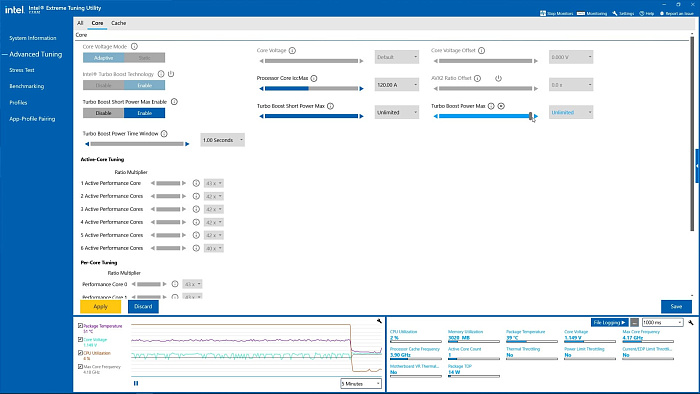The image size is (700, 394).
Task: Pause the monitoring graph
Action: [x=136, y=383]
